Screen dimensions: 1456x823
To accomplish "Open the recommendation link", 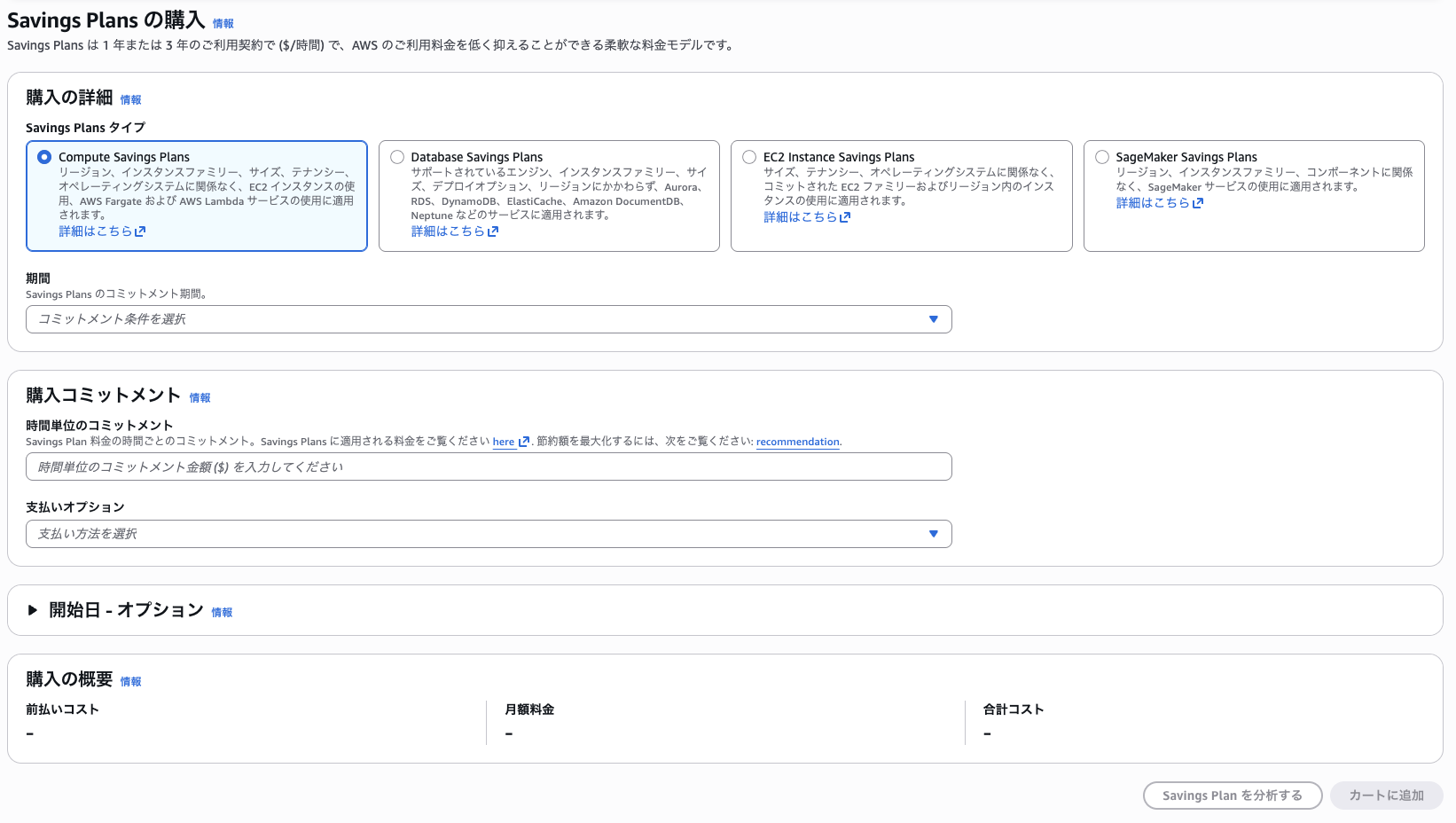I will [796, 441].
